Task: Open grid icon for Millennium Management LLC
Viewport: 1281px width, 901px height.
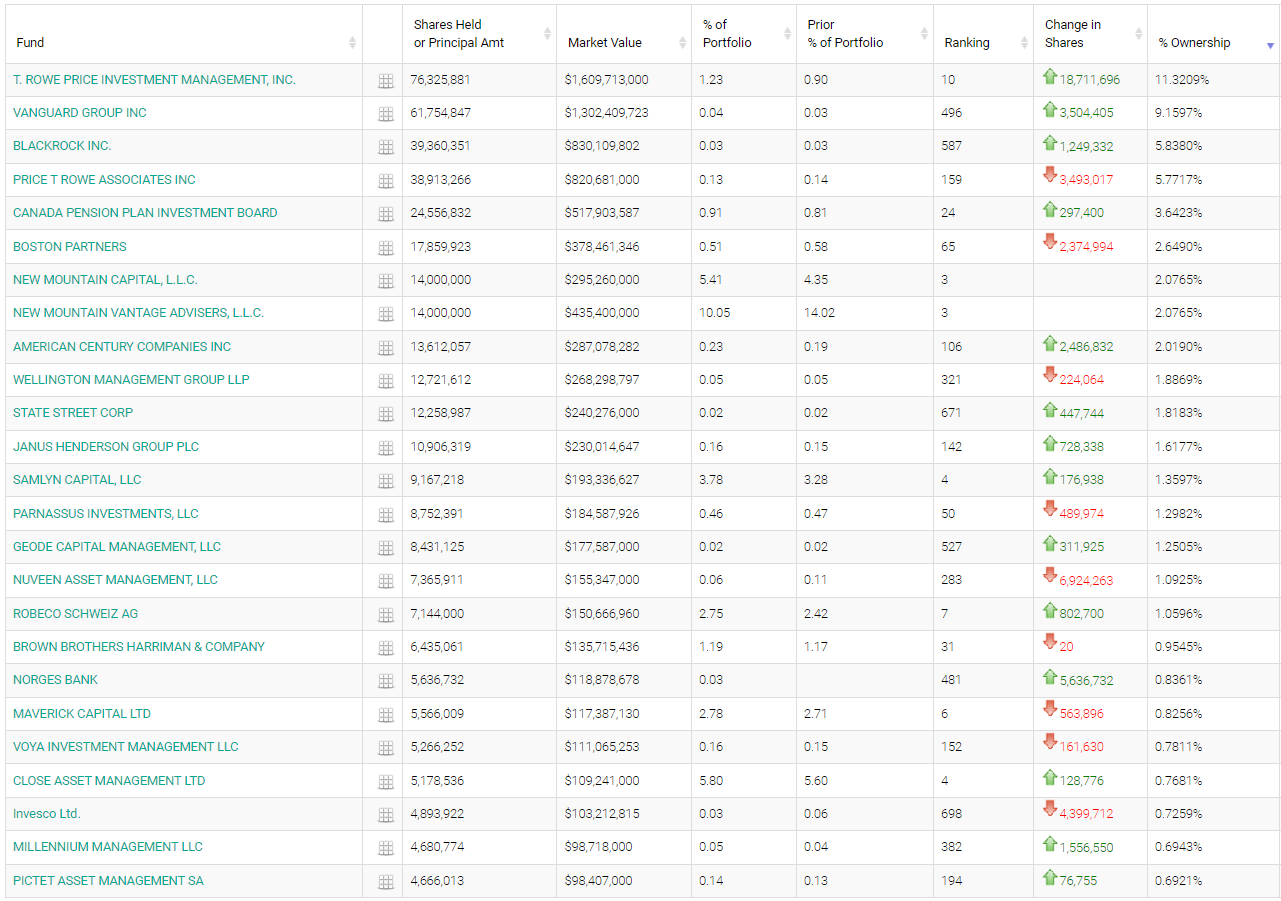Action: click(x=385, y=848)
